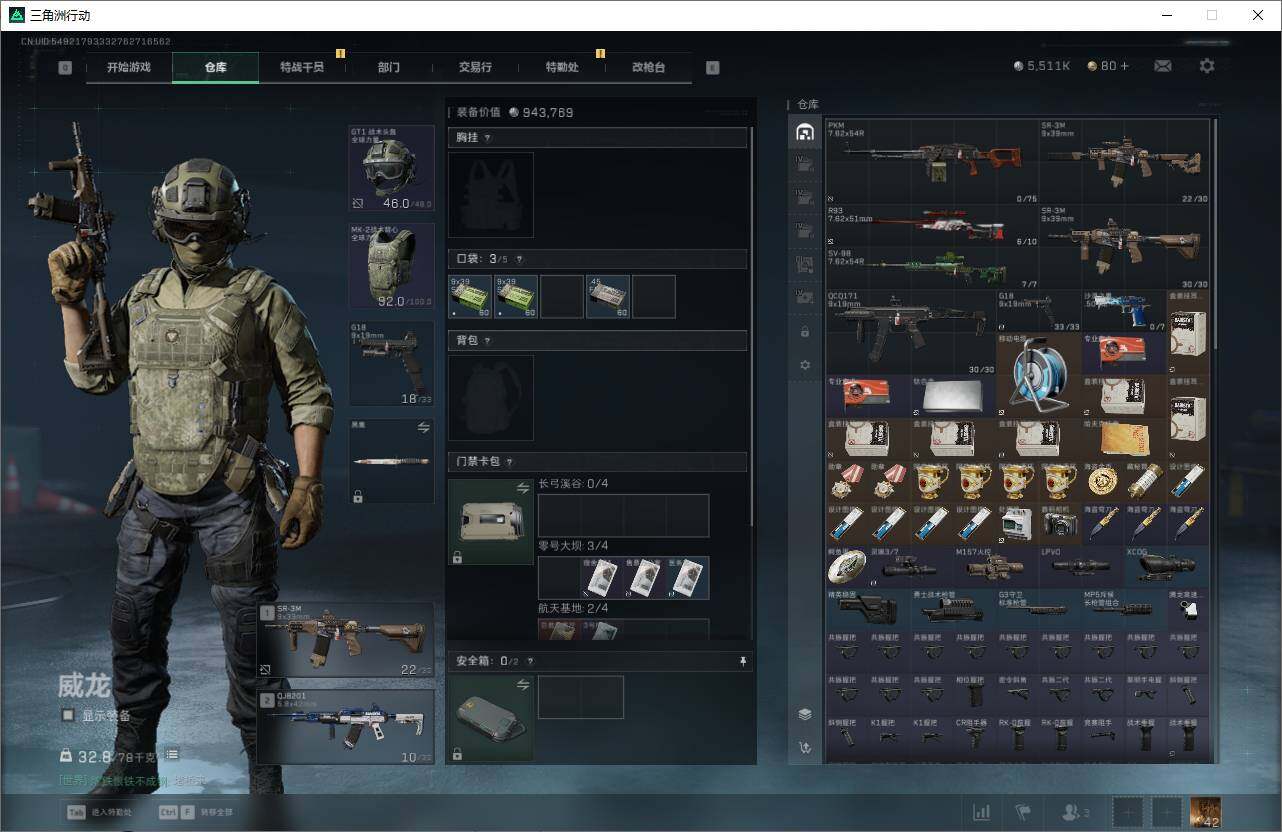Open the player avatar at bottom right

[1205, 813]
